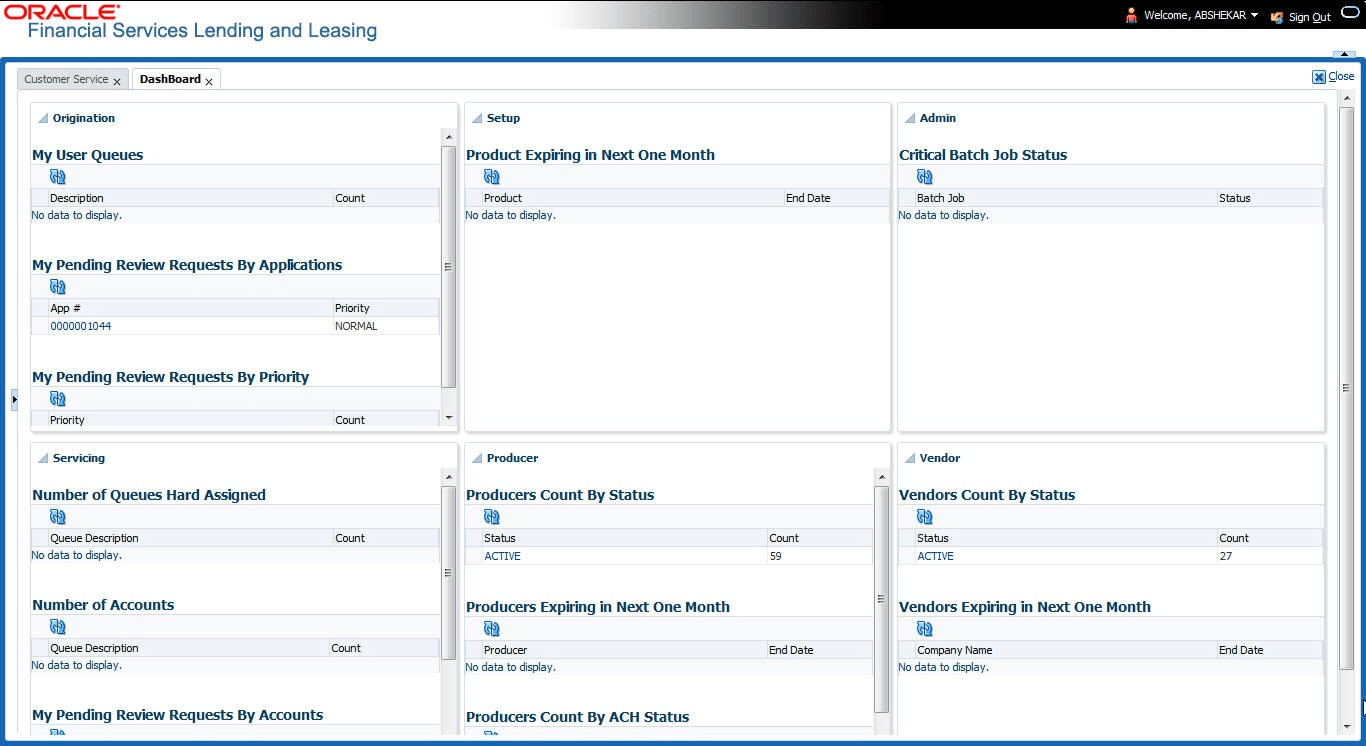Click the Sign Out icon

click(x=1277, y=17)
